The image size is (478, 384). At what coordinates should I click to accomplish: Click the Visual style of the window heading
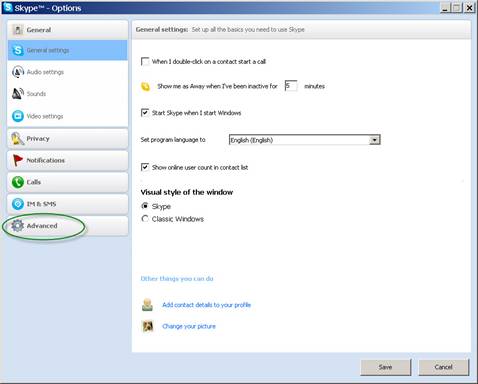pyautogui.click(x=187, y=192)
